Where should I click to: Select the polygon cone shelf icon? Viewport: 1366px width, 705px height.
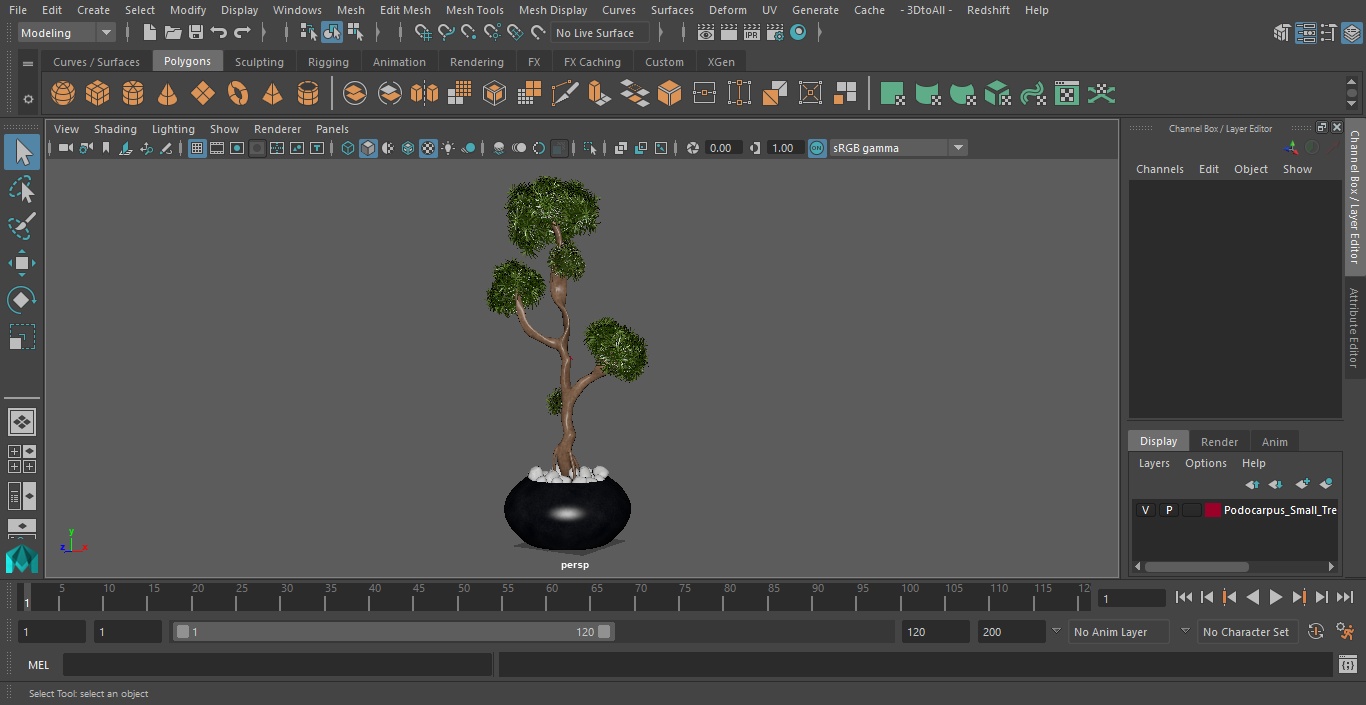pos(168,94)
